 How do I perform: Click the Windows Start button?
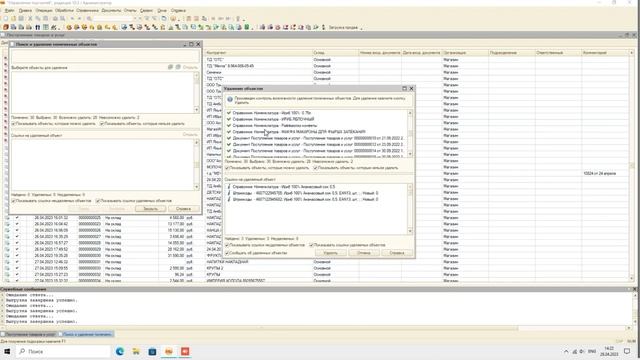(x=7, y=351)
